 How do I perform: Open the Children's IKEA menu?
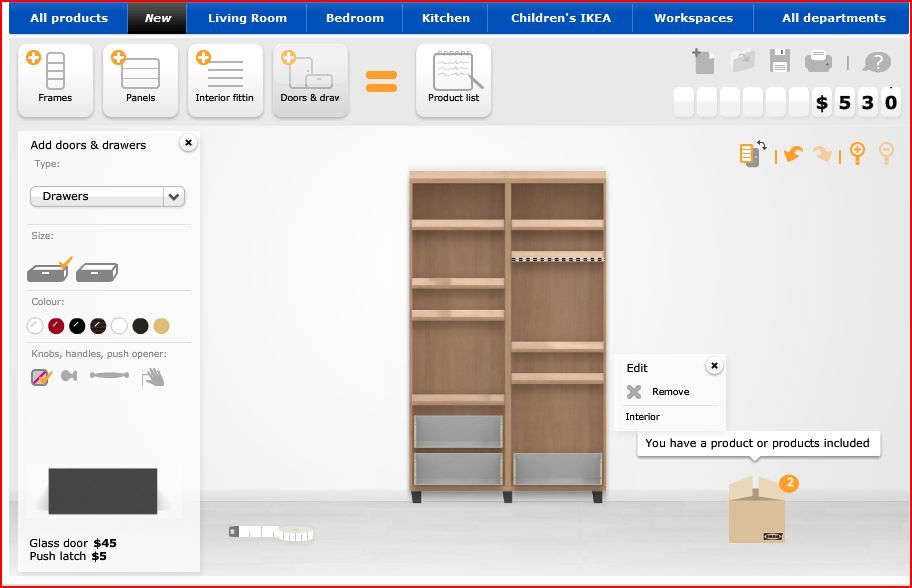(561, 18)
